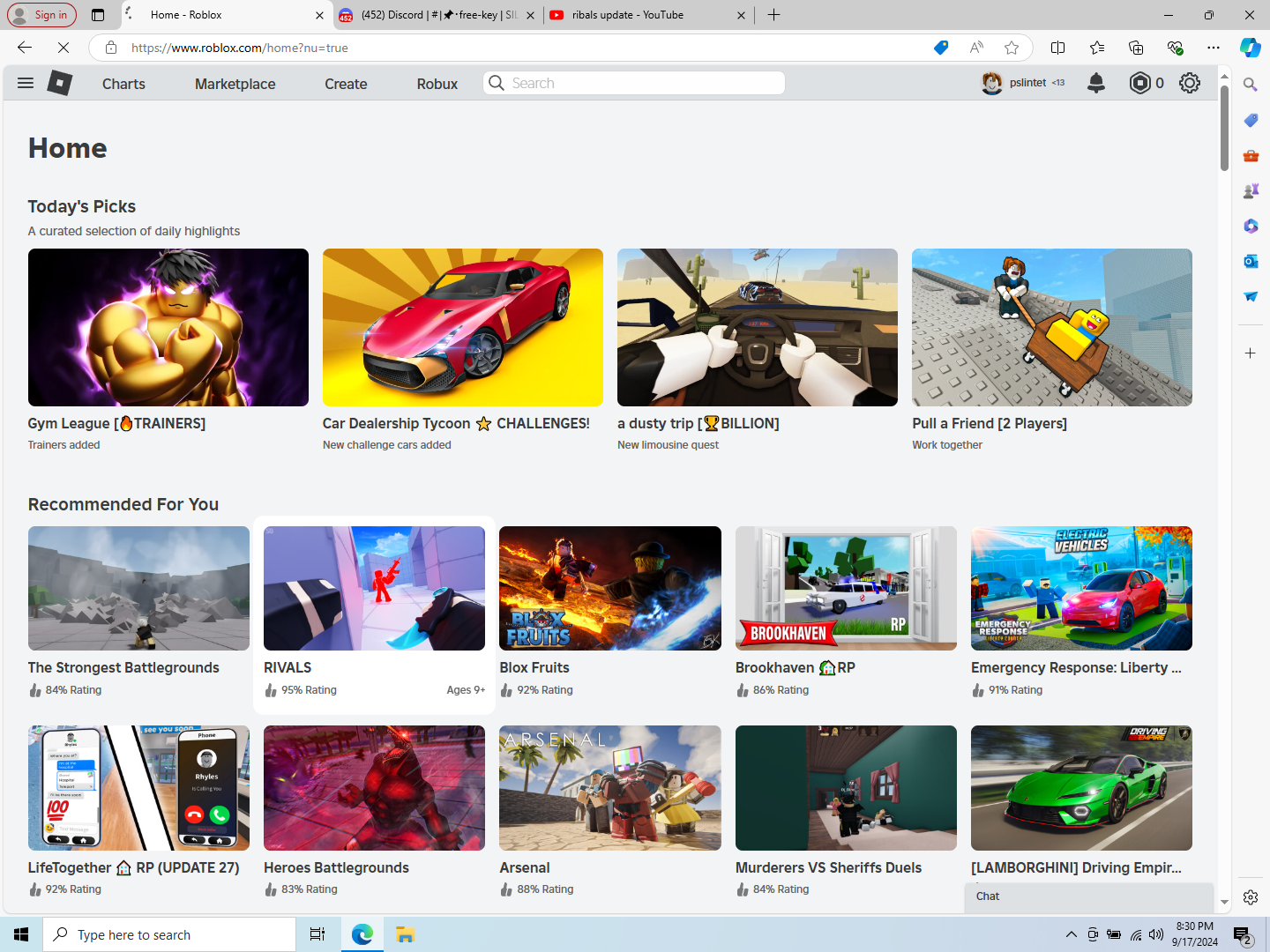
Task: Customize sidebar with plus icon
Action: click(x=1251, y=353)
